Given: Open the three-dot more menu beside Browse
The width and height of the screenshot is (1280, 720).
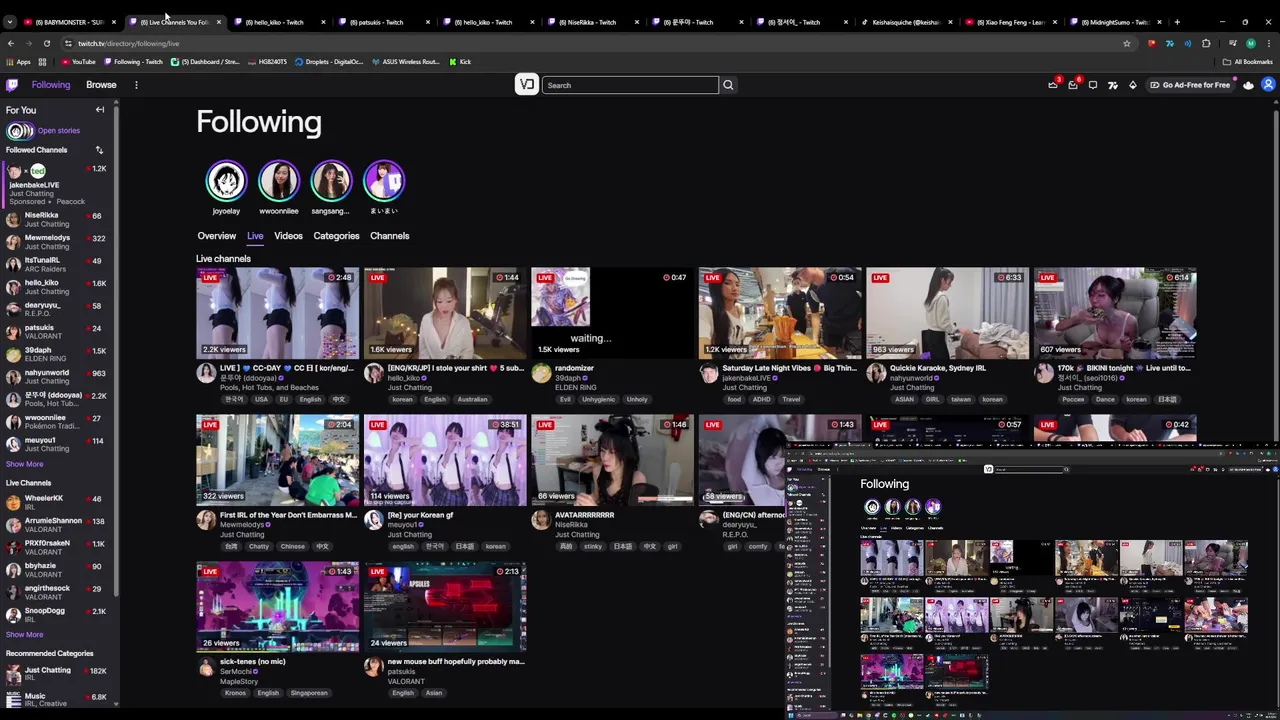Looking at the screenshot, I should 136,85.
